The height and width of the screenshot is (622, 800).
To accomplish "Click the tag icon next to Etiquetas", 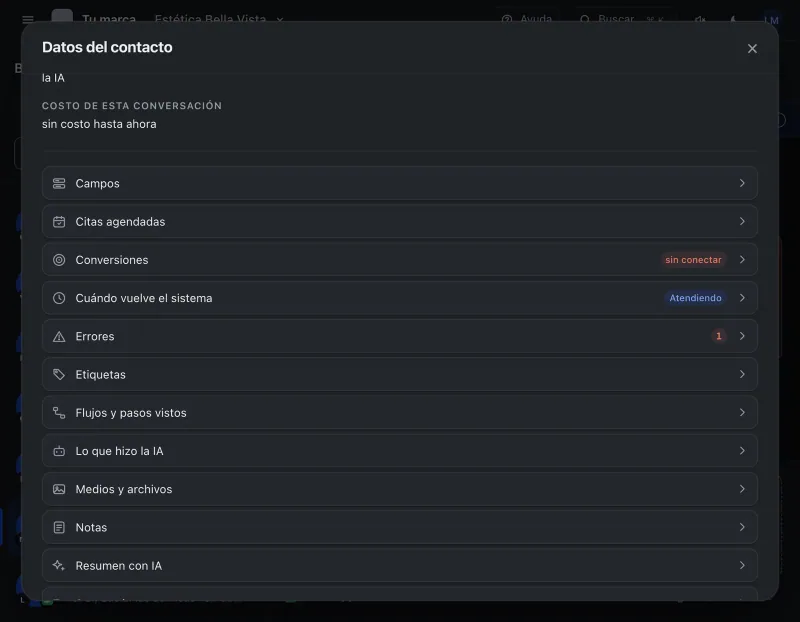I will (59, 375).
